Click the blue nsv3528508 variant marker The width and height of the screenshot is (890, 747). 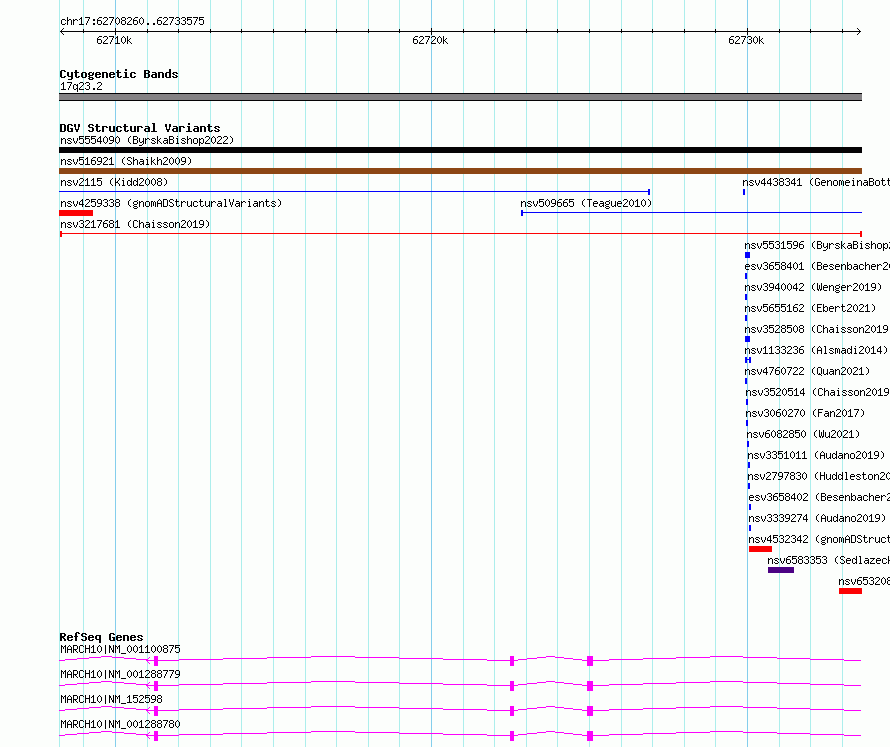pos(748,339)
